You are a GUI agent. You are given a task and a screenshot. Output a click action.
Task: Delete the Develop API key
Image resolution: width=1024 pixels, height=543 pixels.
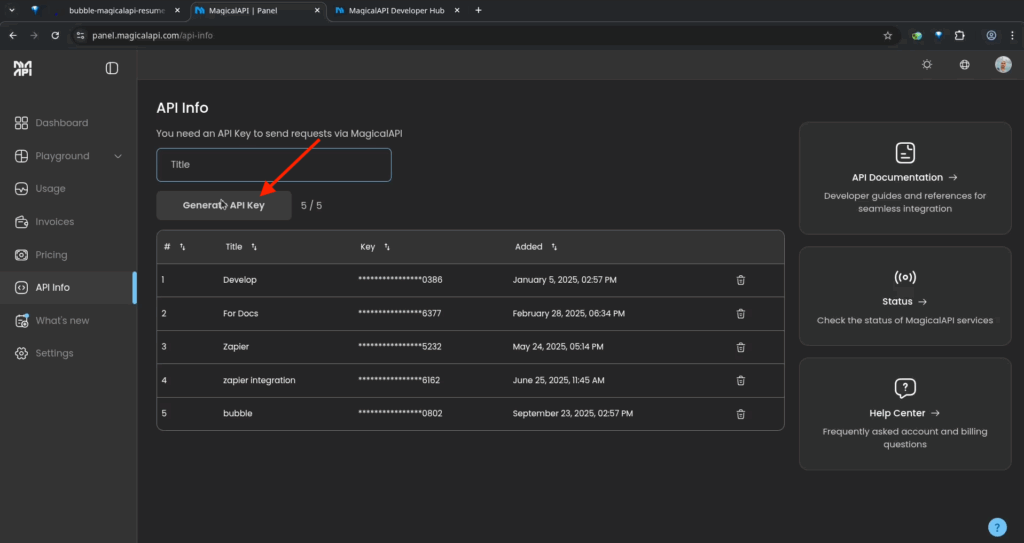click(741, 280)
